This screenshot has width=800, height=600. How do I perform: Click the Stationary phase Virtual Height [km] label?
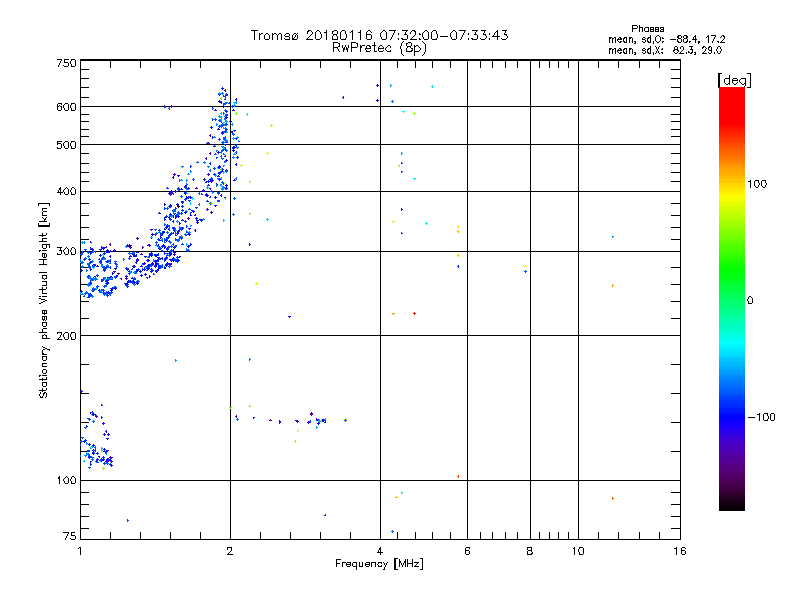(44, 301)
